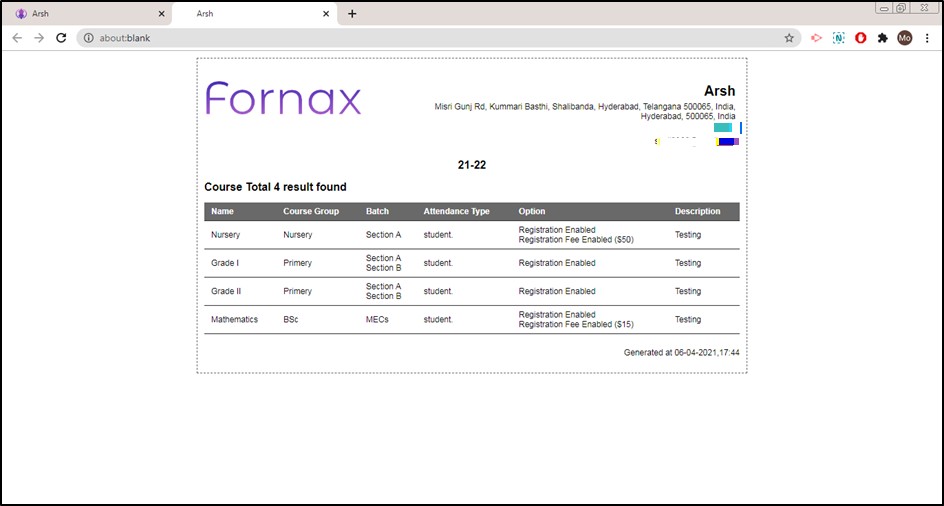Click the Description column header
The width and height of the screenshot is (944, 506).
697,211
